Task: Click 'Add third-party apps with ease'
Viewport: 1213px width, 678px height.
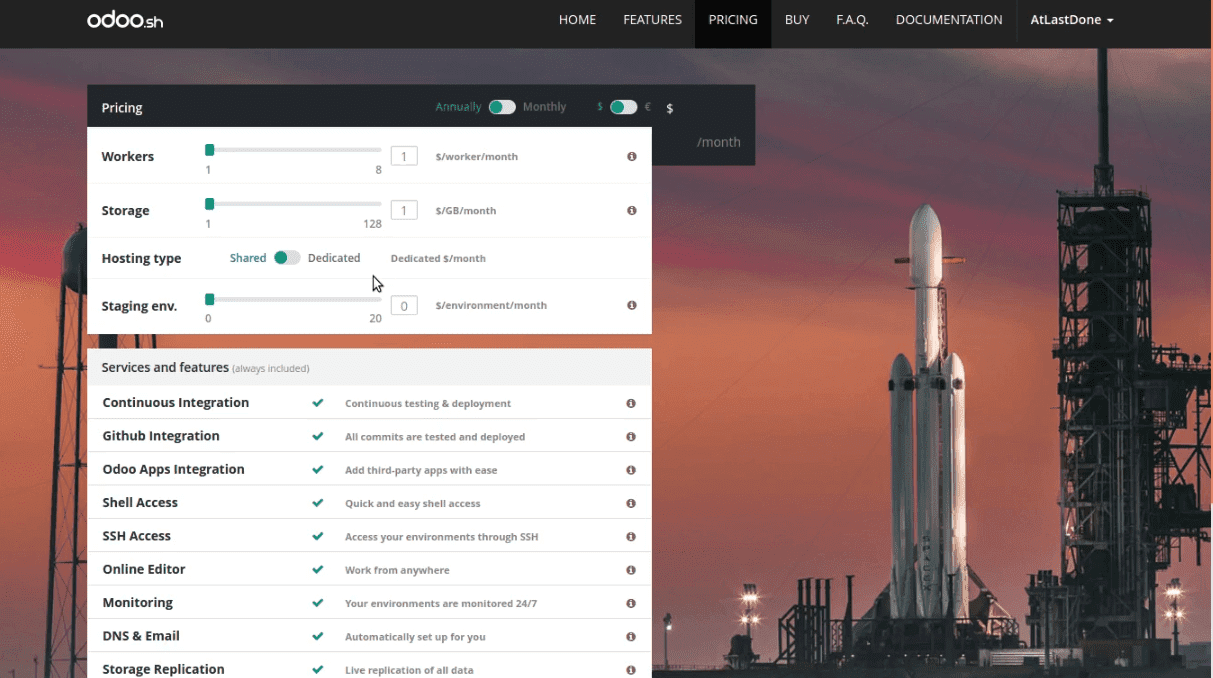Action: 421,470
